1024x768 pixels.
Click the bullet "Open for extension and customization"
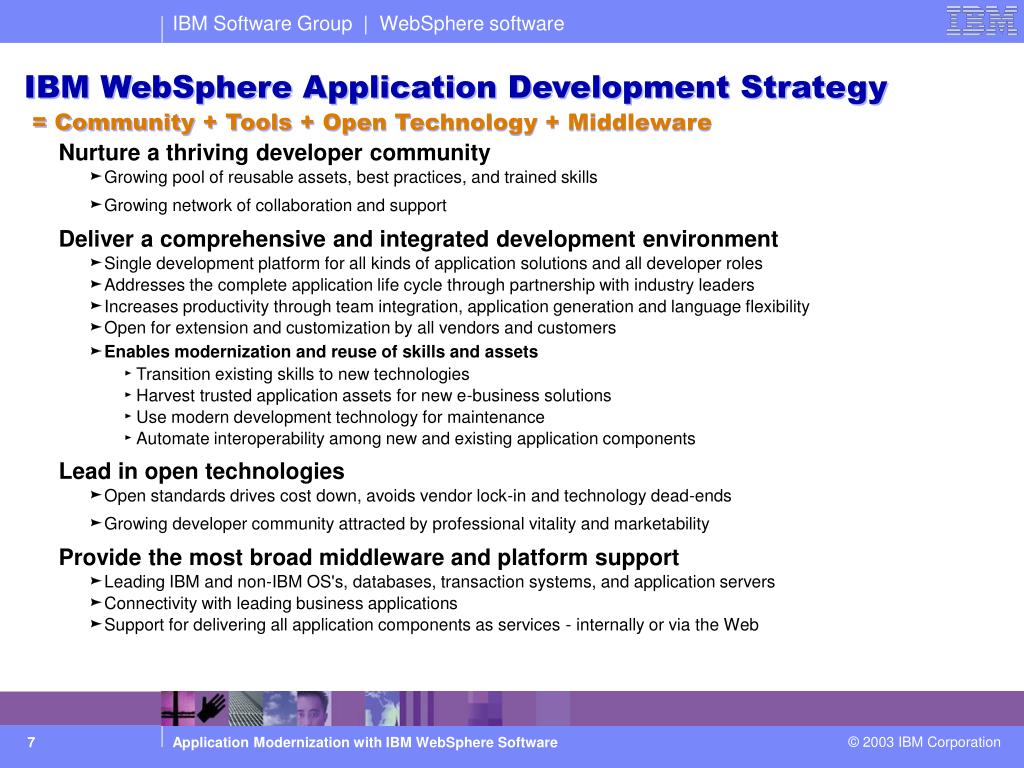(360, 328)
